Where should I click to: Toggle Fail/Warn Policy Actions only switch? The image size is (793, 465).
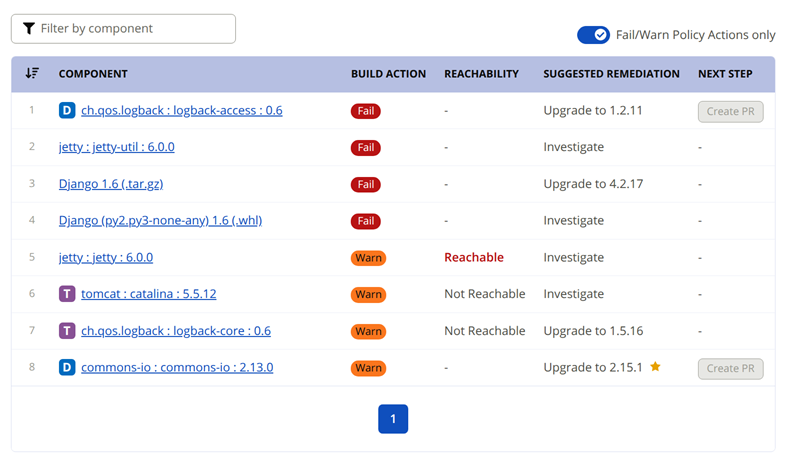[593, 35]
